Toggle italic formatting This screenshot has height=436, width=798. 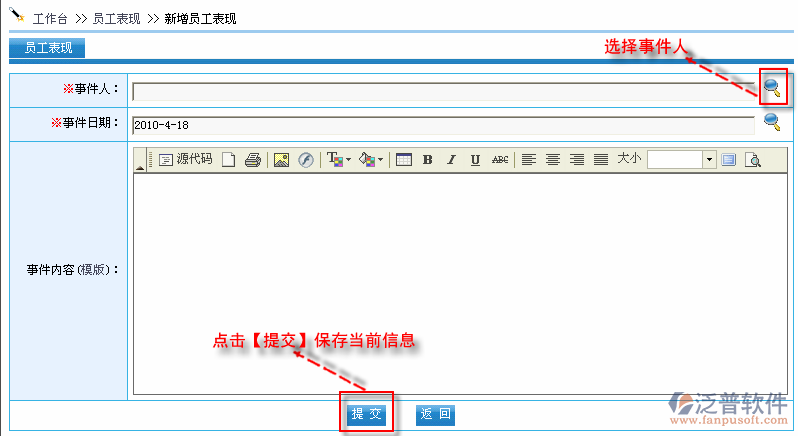[451, 160]
